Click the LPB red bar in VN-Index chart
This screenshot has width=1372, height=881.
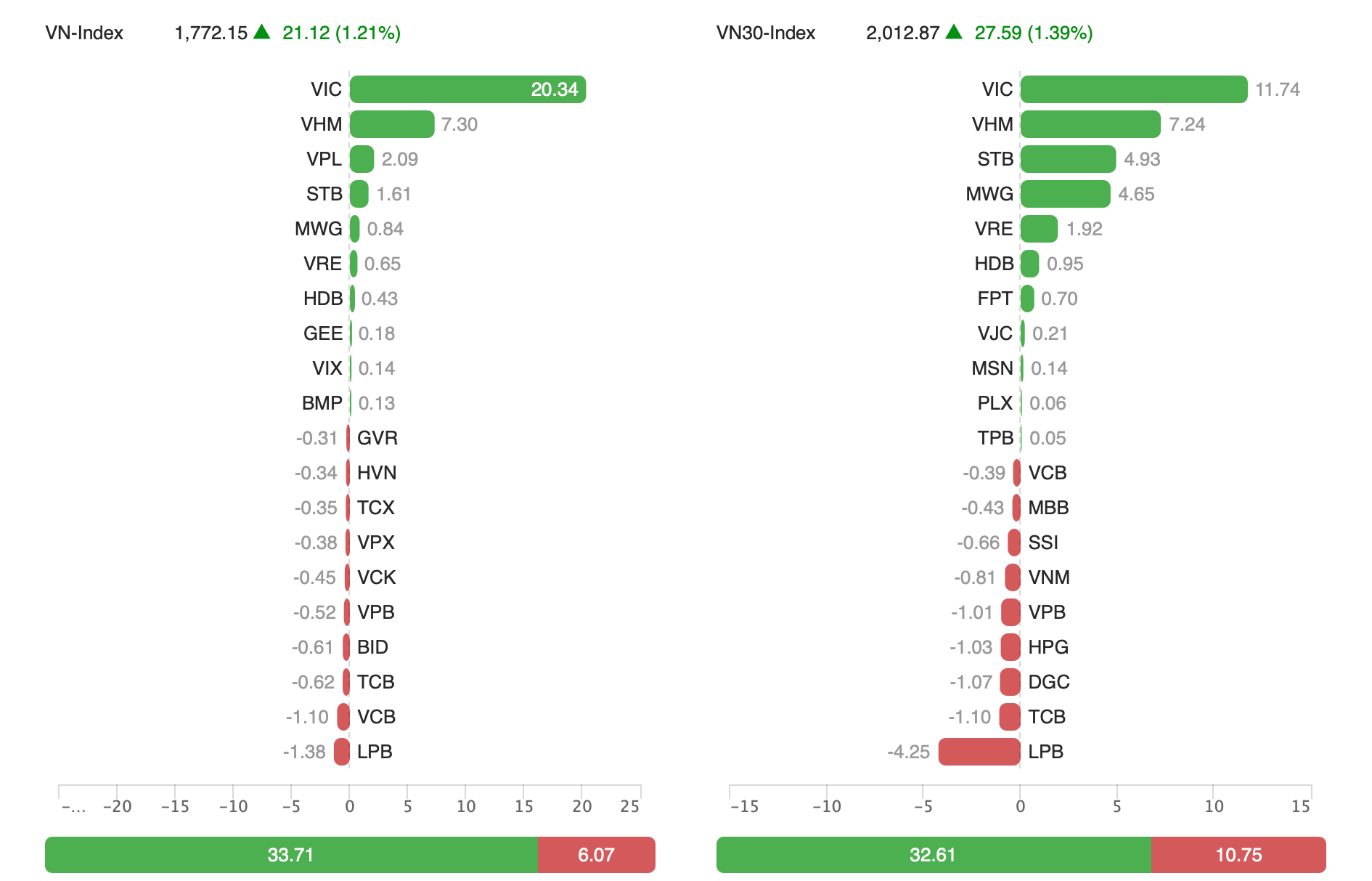(x=342, y=752)
